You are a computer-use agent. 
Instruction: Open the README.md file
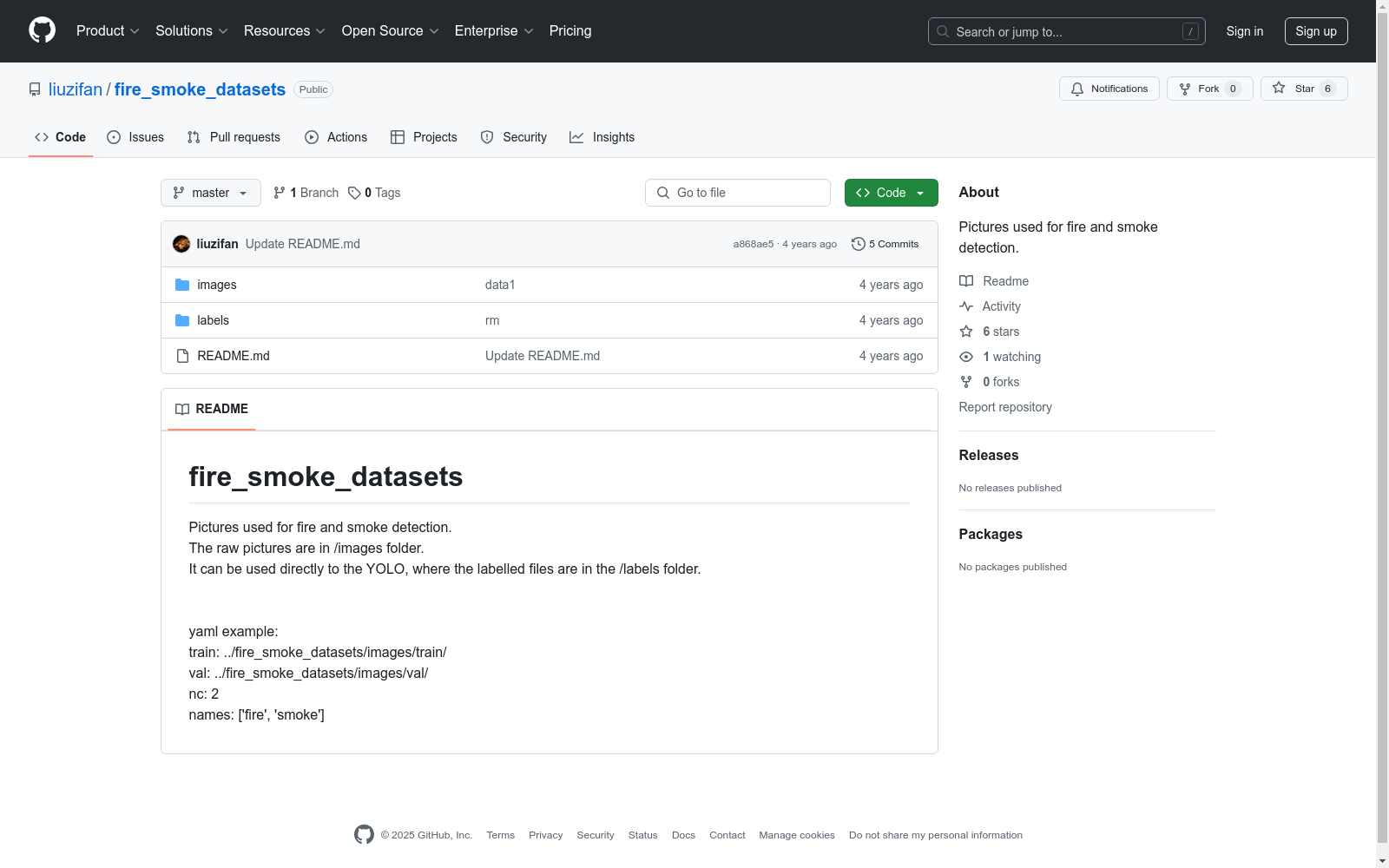234,356
